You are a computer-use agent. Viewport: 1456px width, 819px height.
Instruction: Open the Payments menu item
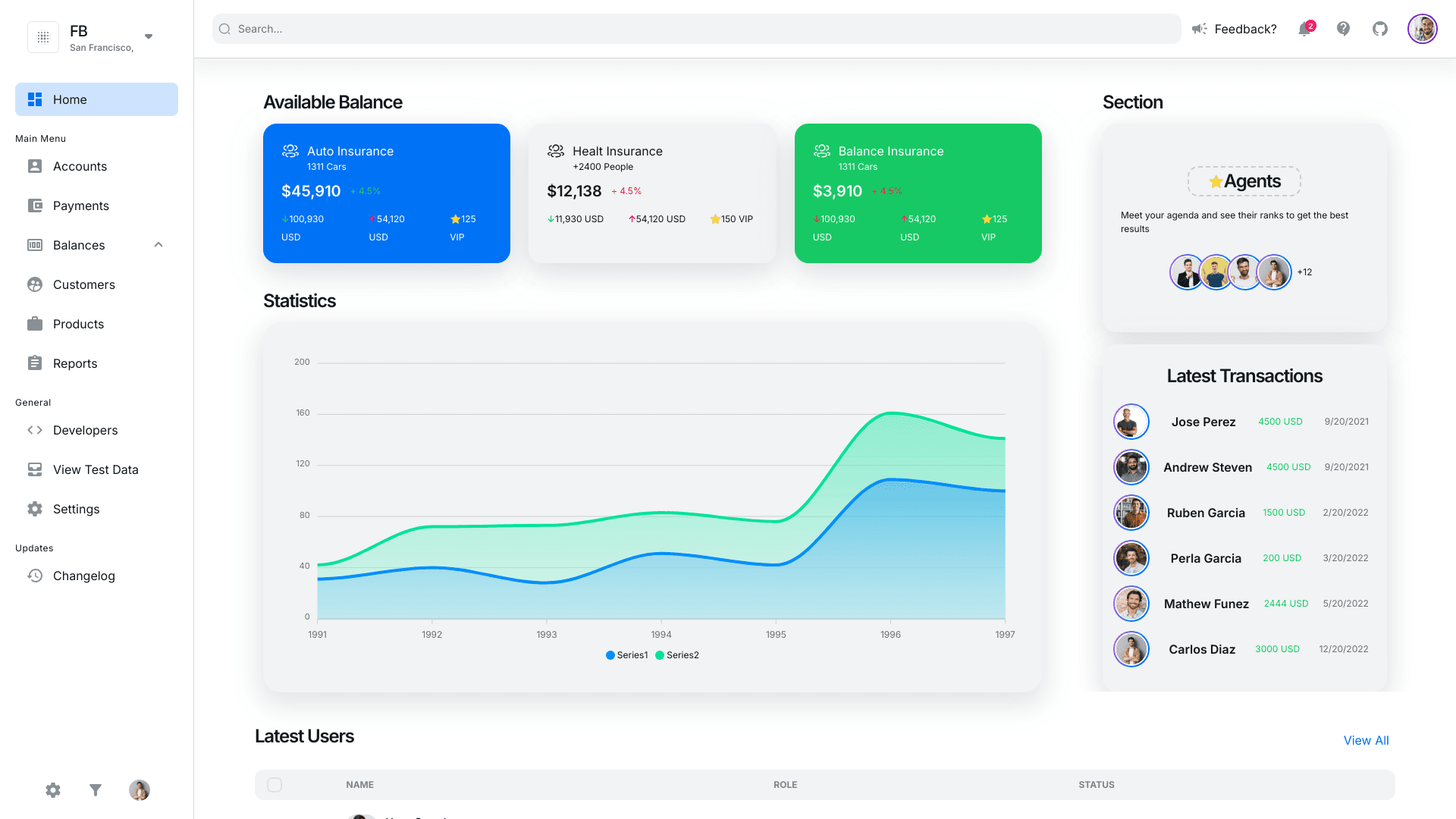pos(81,206)
